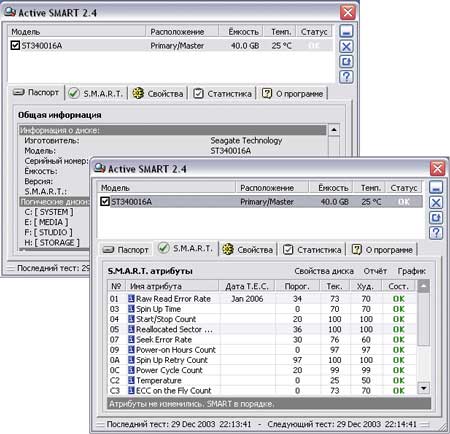
Task: Open the S.M.A.R.T. tab in back window
Action: [96, 93]
